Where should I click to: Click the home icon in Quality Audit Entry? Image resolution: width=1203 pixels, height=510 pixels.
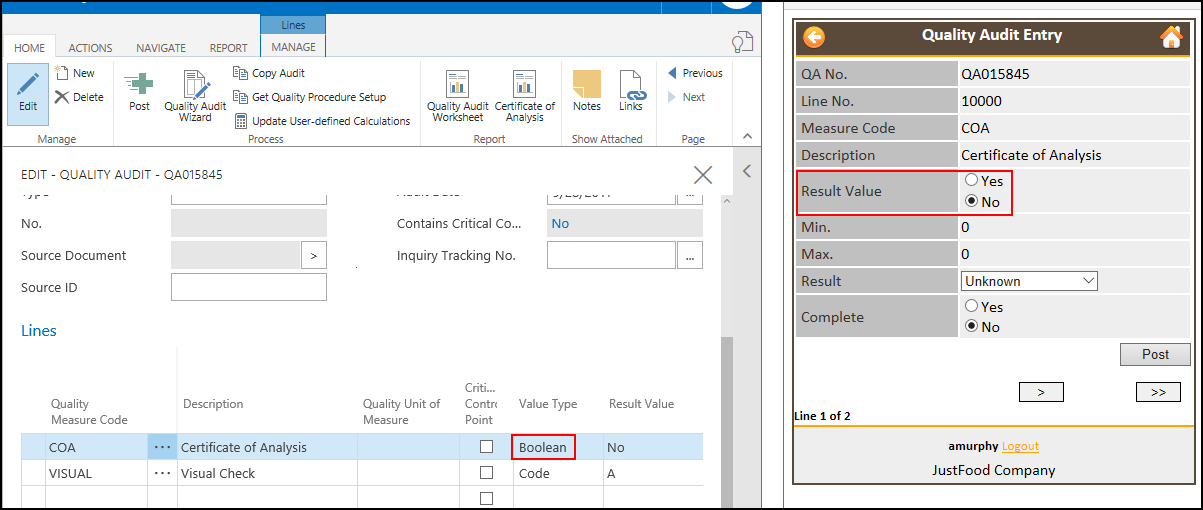click(x=1171, y=37)
